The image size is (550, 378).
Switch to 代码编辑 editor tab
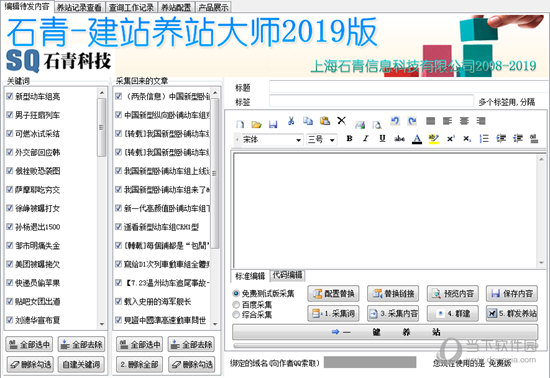pyautogui.click(x=287, y=275)
